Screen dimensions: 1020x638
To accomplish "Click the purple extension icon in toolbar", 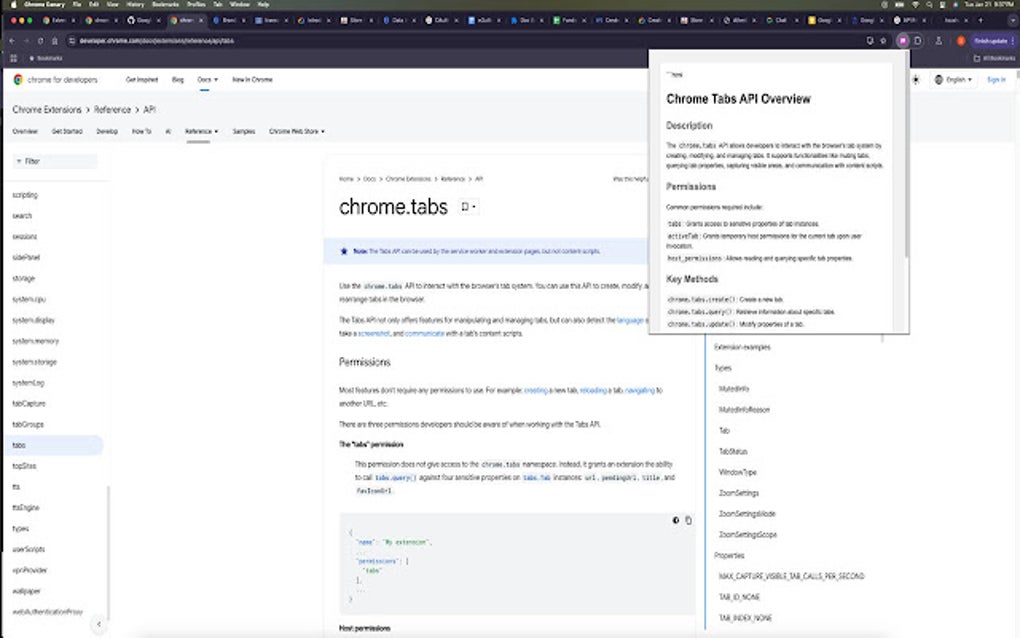I will coord(902,41).
